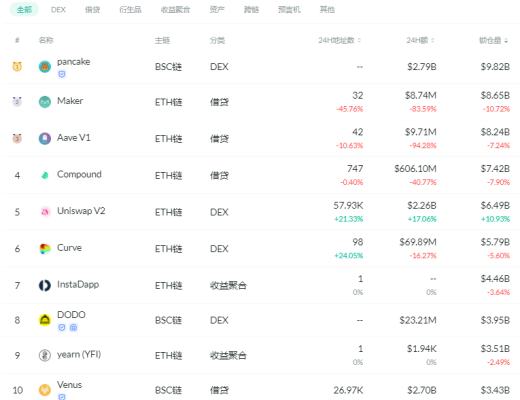Open the Compound project link
Image resolution: width=520 pixels, height=400 pixels.
point(79,174)
